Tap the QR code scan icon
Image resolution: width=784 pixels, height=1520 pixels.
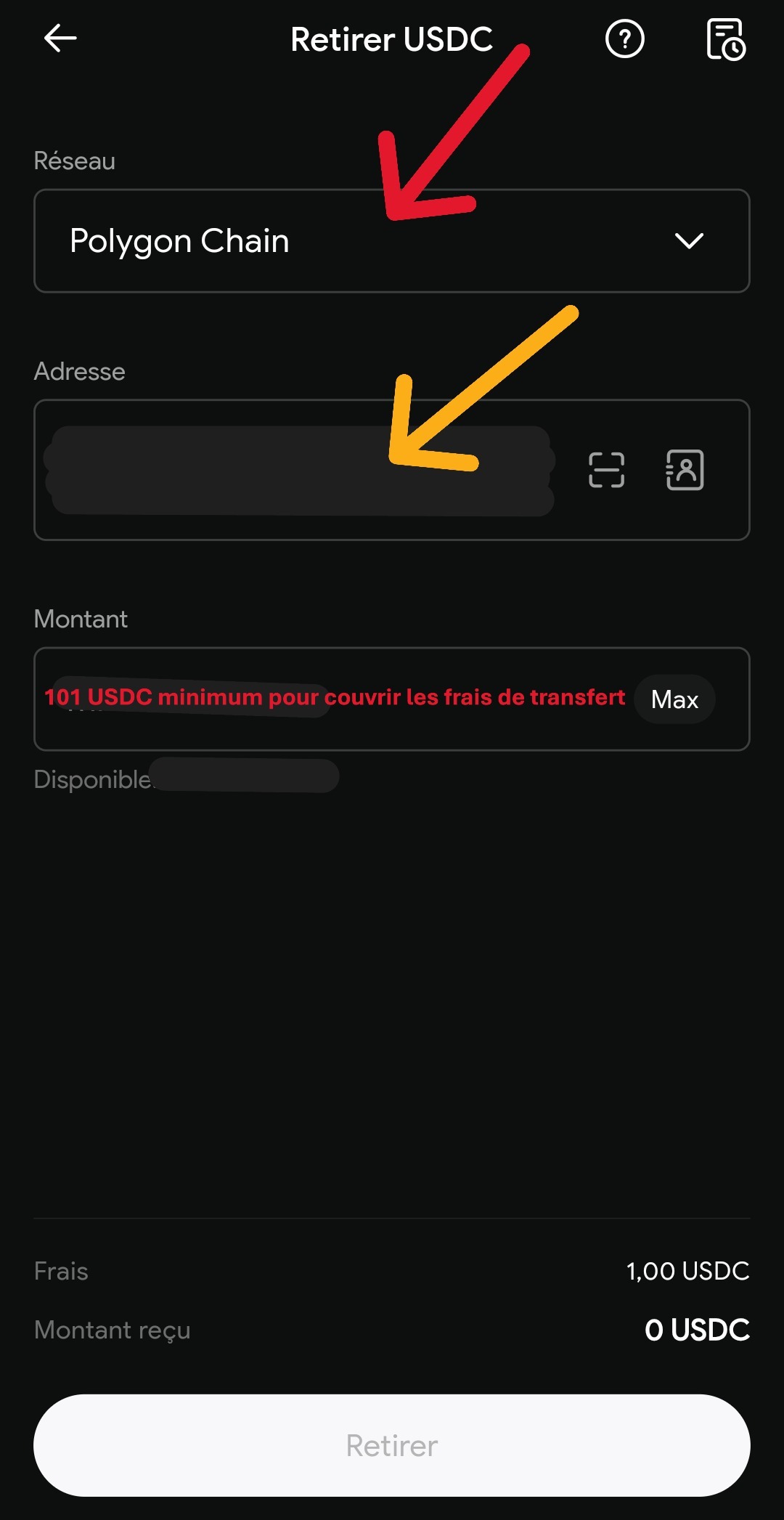(x=606, y=470)
